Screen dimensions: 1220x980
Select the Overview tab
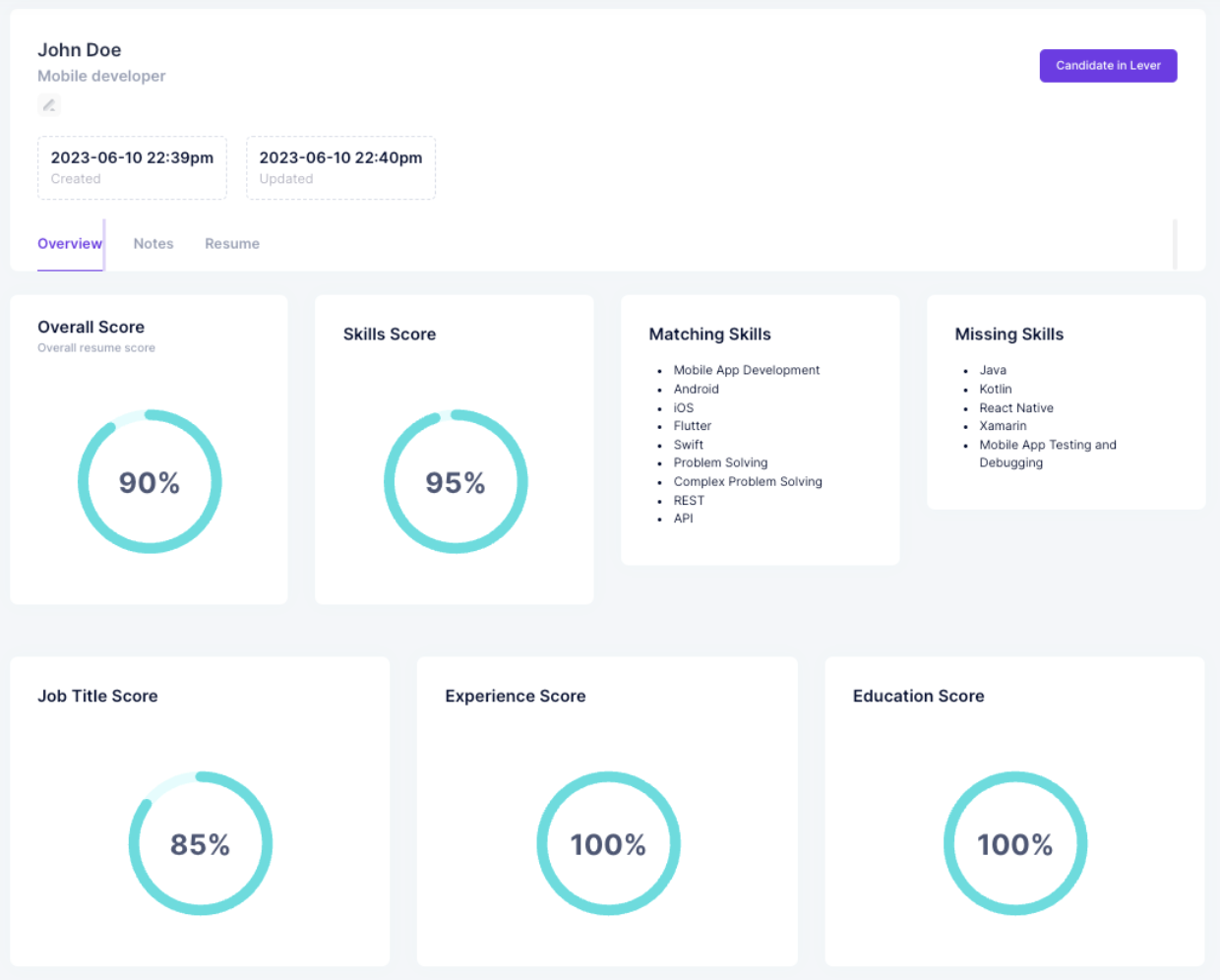tap(70, 244)
